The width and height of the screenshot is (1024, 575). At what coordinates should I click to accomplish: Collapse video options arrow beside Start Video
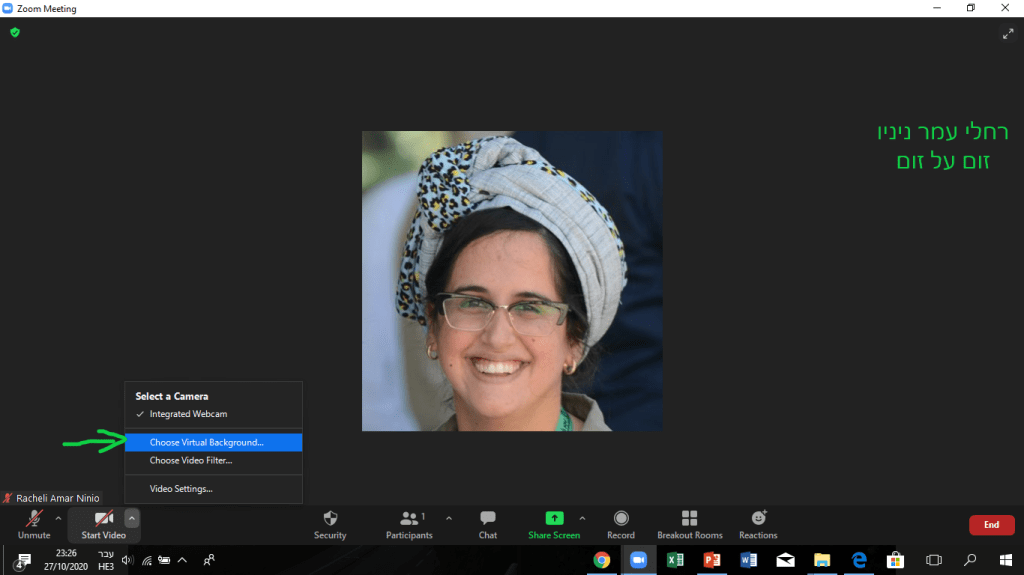click(131, 518)
